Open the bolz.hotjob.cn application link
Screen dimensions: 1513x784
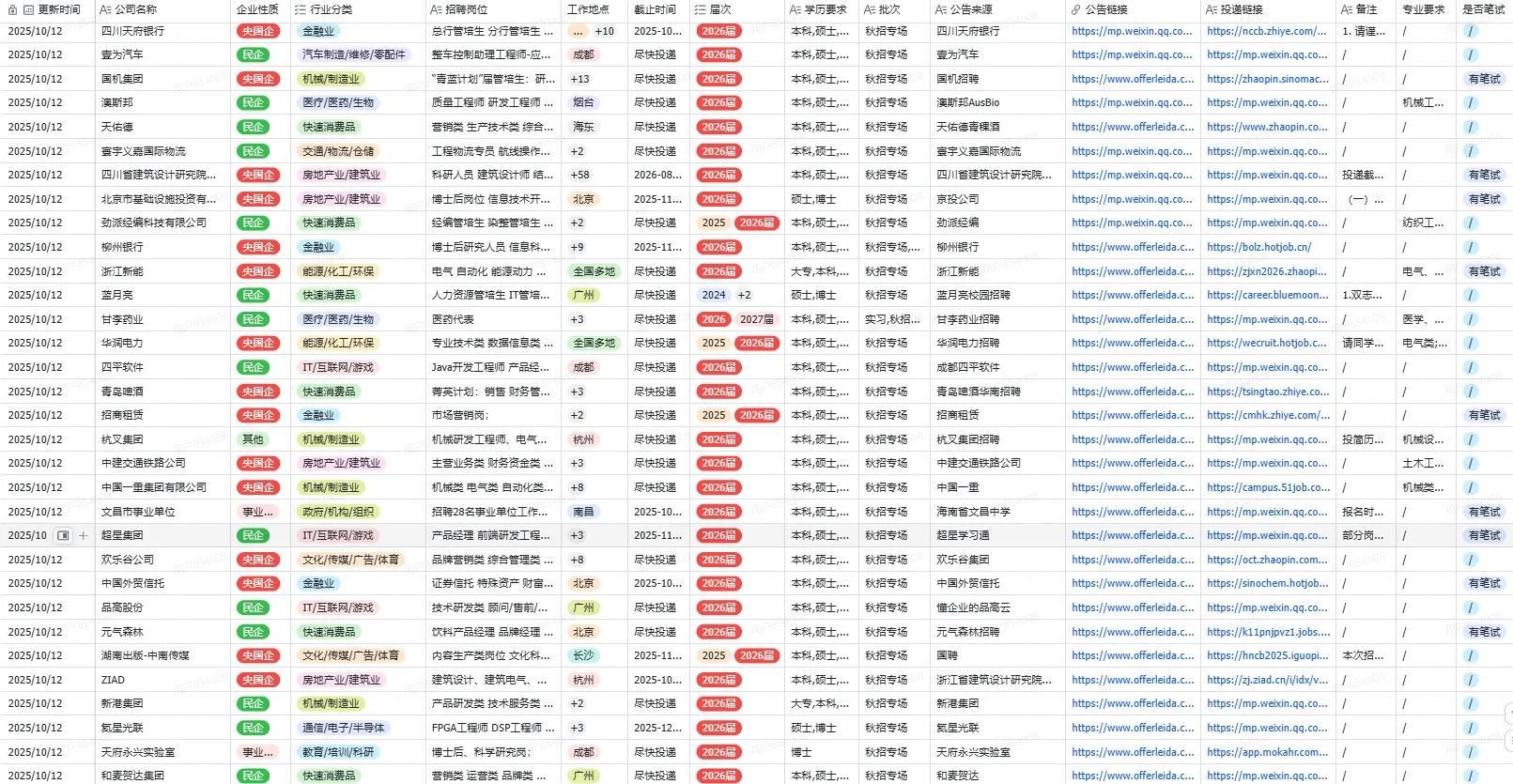(1259, 247)
